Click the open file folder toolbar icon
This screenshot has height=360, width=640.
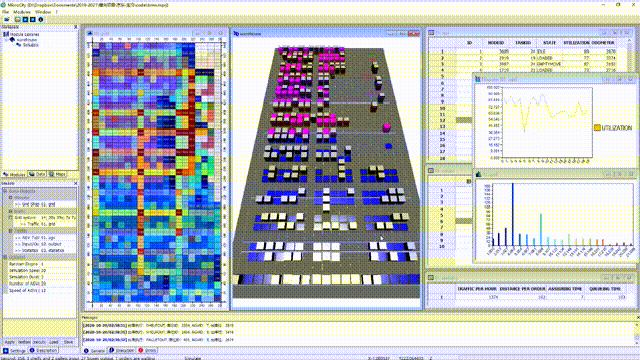7,19
